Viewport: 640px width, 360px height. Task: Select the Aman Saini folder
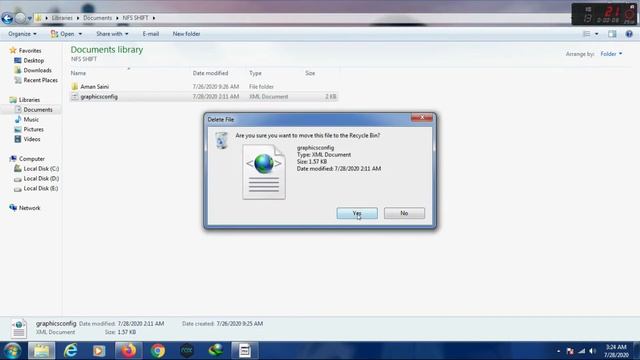[94, 87]
